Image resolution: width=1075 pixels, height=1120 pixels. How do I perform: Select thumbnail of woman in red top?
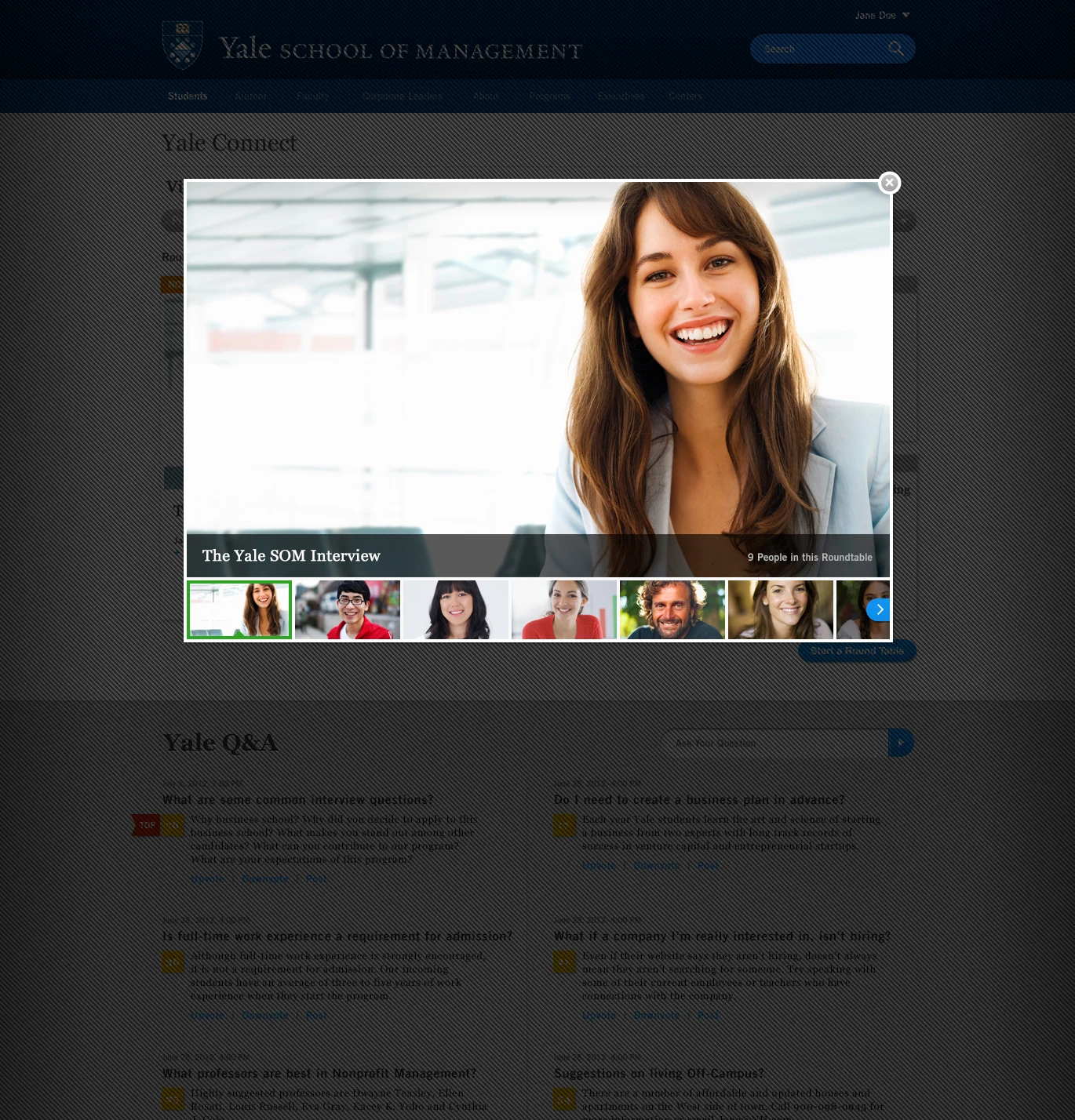(x=564, y=609)
